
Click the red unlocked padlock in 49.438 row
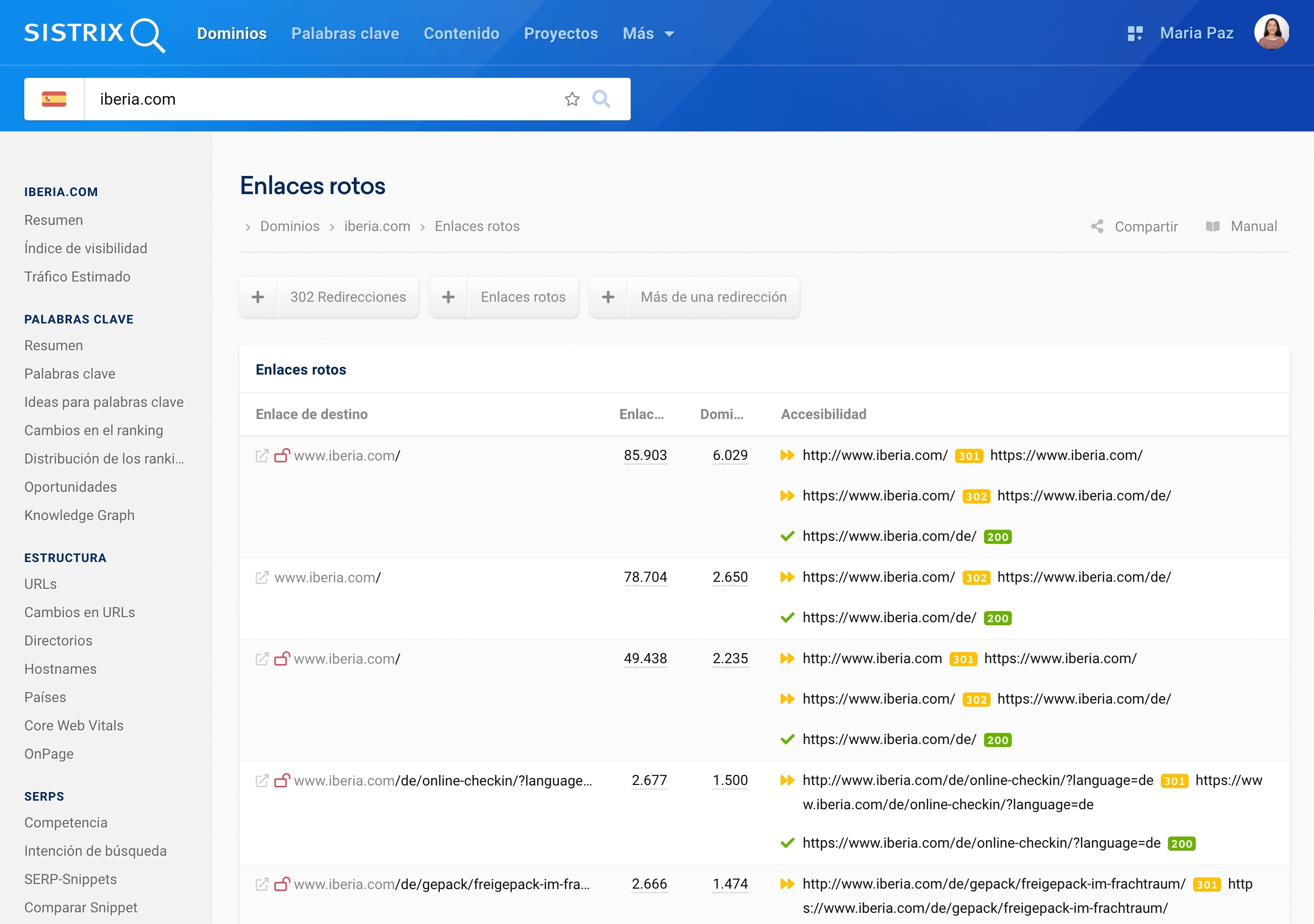pos(281,659)
